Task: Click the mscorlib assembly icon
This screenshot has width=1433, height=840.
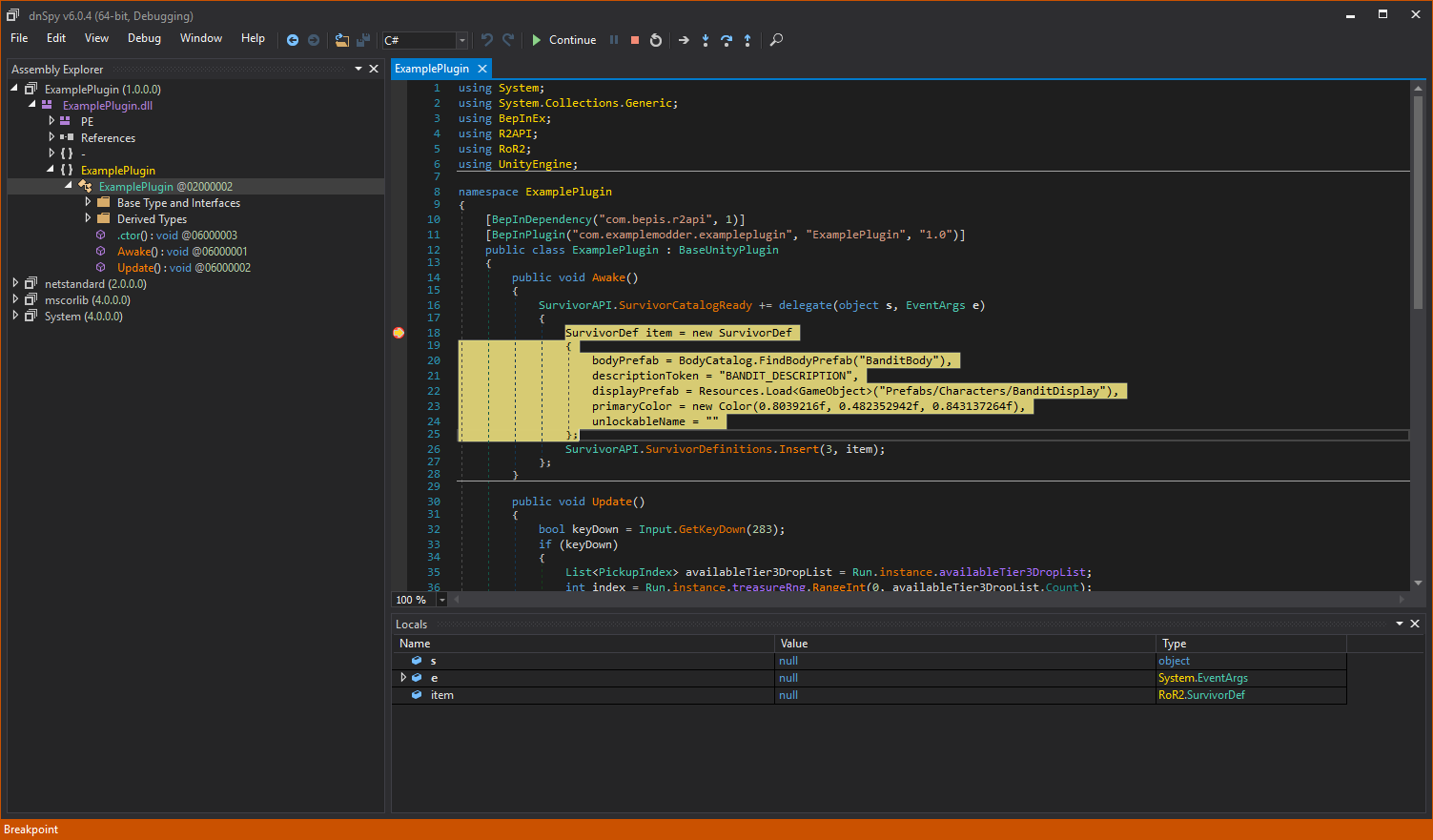Action: [x=31, y=299]
